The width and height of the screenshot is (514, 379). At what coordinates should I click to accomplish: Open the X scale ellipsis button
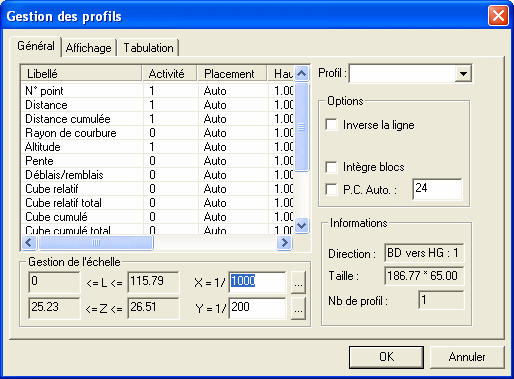[x=298, y=282]
